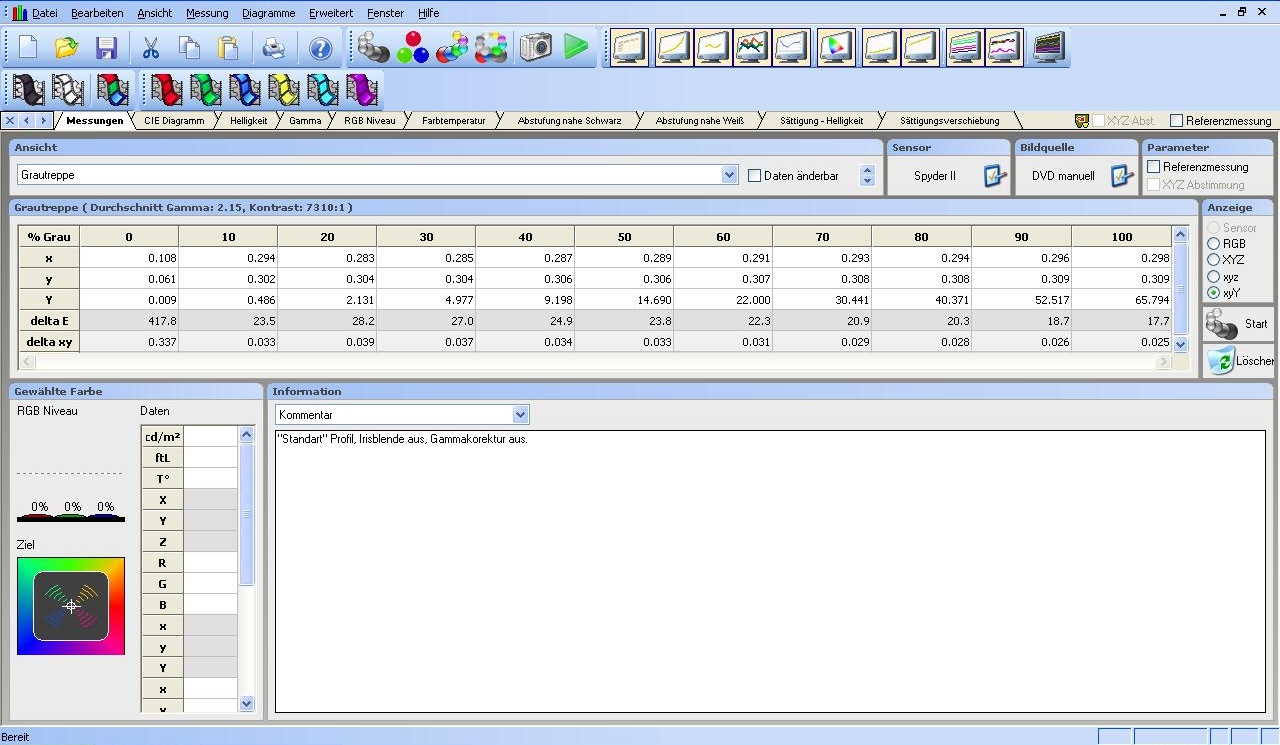Click the camera icon in the toolbar
This screenshot has height=745, width=1280.
pos(536,47)
